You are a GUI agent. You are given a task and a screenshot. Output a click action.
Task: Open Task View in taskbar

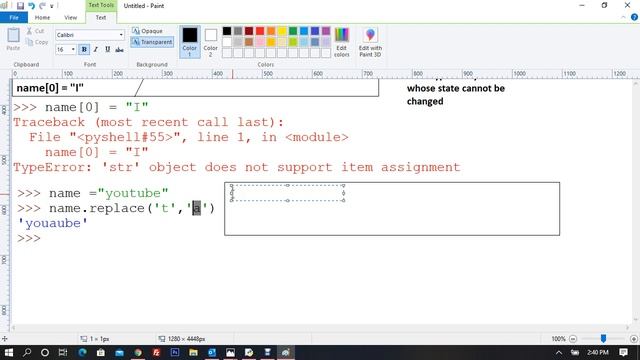[63, 353]
